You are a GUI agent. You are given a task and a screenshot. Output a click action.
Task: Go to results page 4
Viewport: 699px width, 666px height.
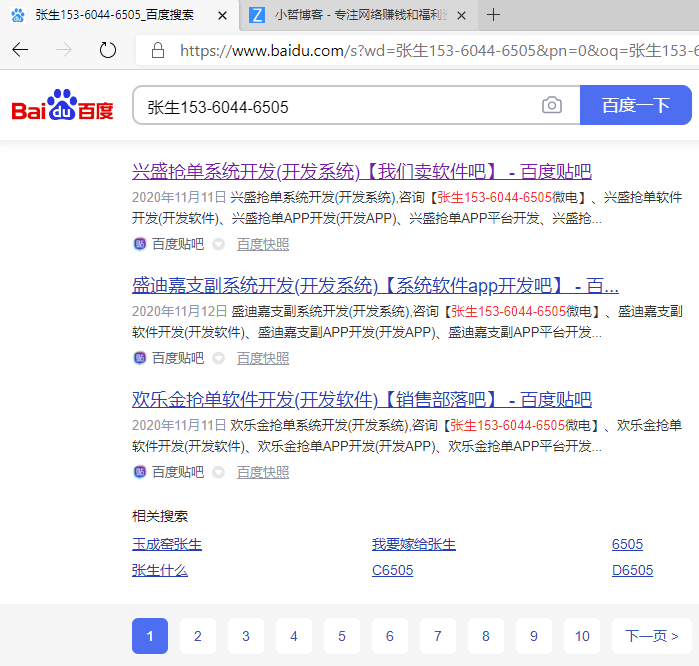pyautogui.click(x=294, y=636)
